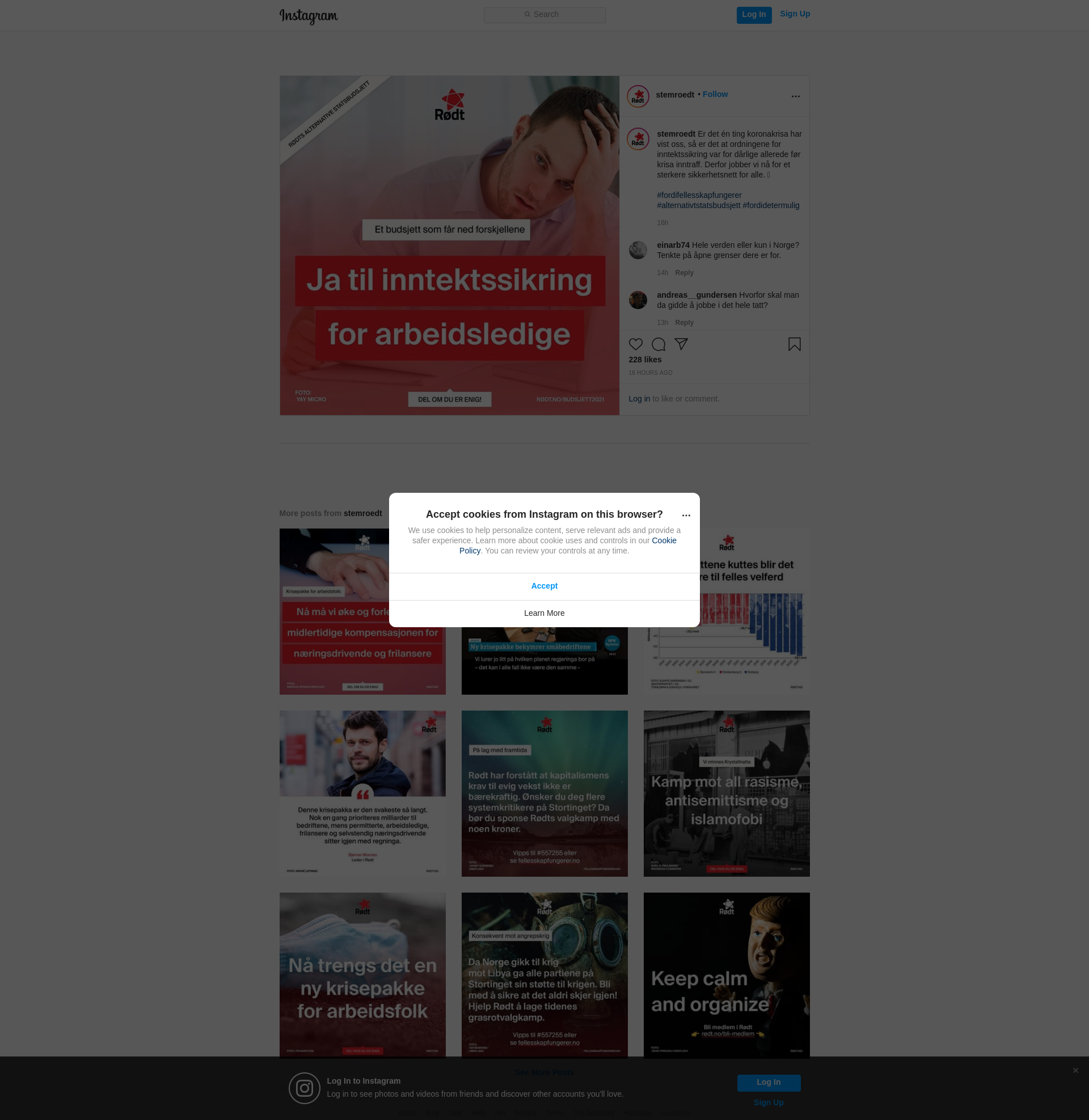Open the #fordifellesskapfungerer hashtag
1089x1120 pixels.
click(x=699, y=195)
